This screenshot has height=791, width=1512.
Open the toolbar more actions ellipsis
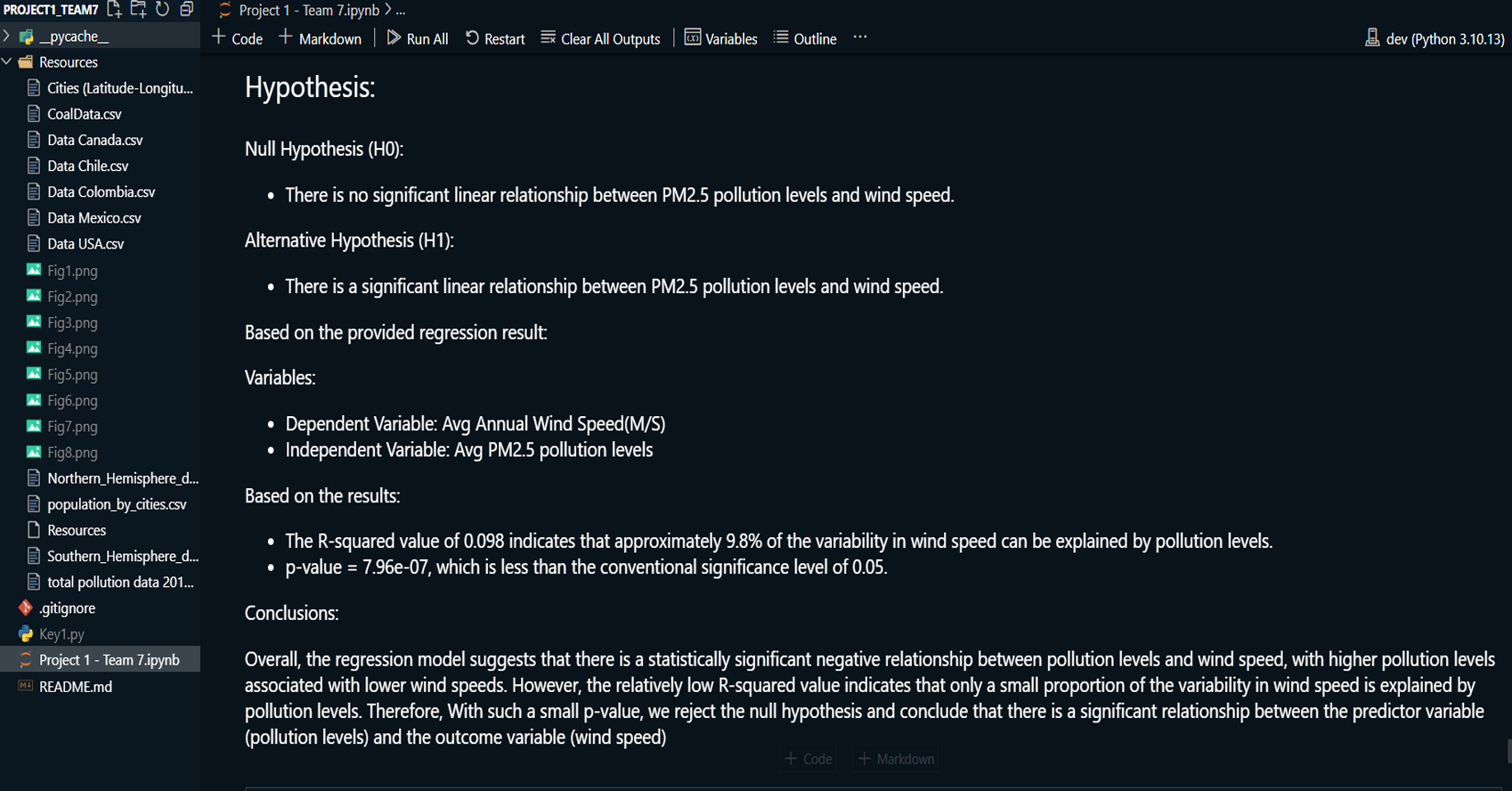coord(859,37)
